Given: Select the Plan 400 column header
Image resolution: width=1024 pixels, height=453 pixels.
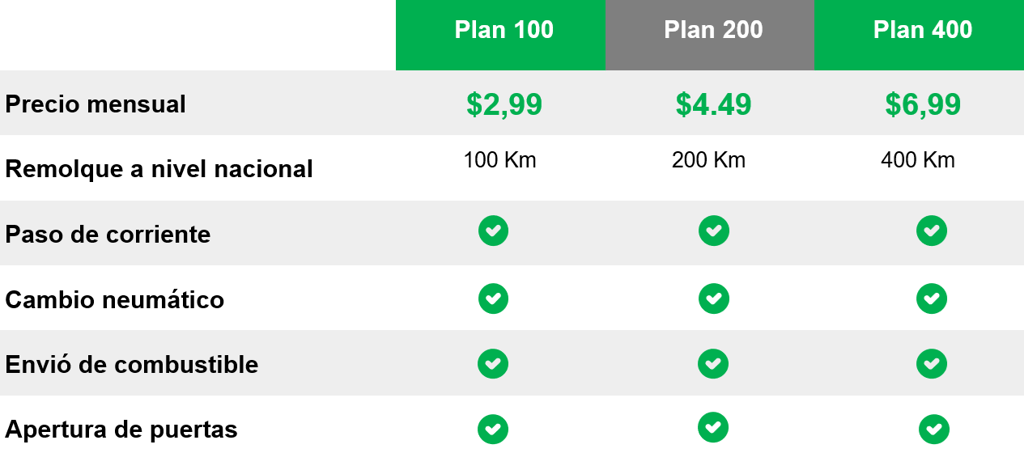Looking at the screenshot, I should tap(921, 31).
